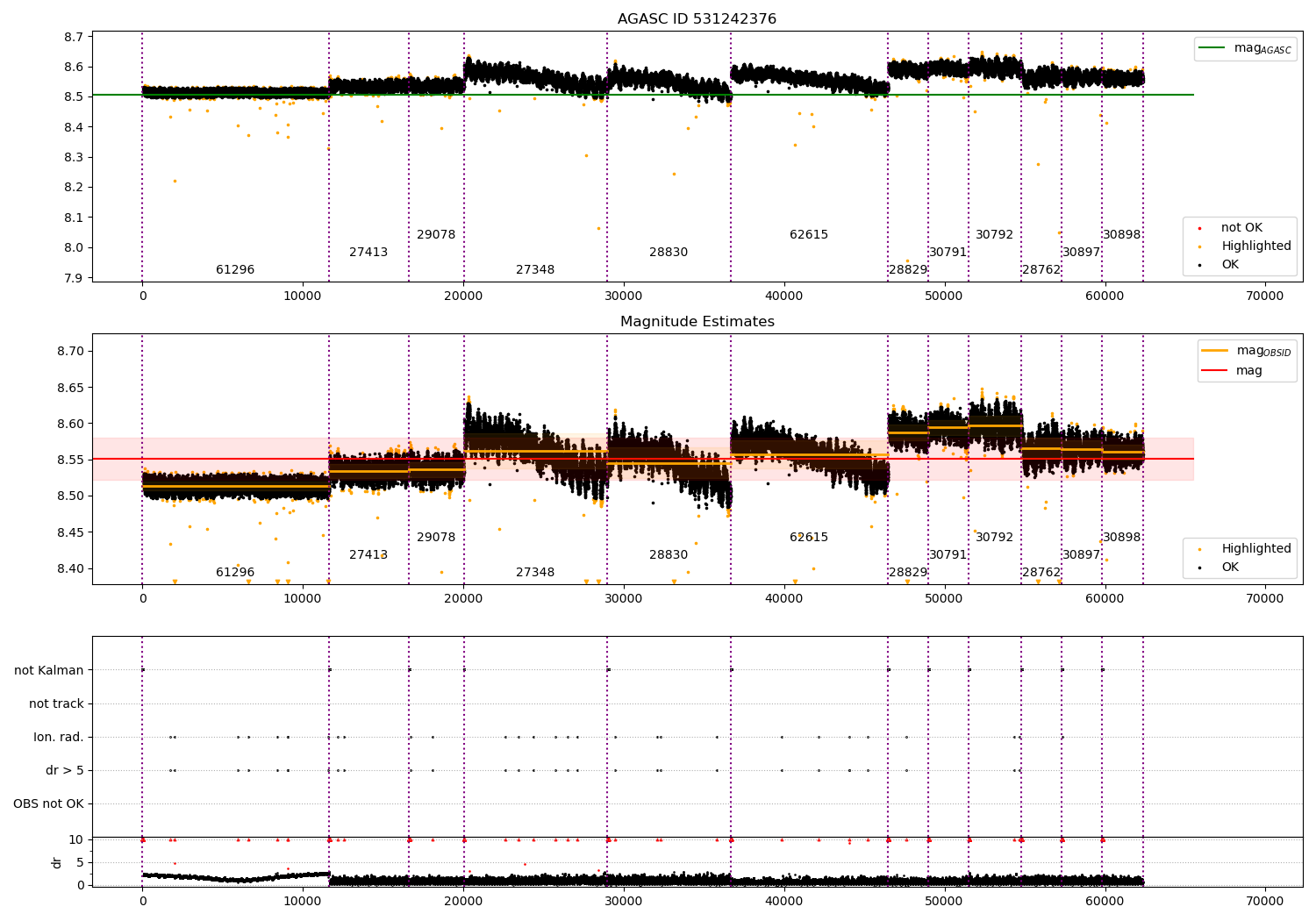Click OBSID label 28762 in AGASC ID plot
Image resolution: width=1316 pixels, height=921 pixels.
tap(1041, 269)
